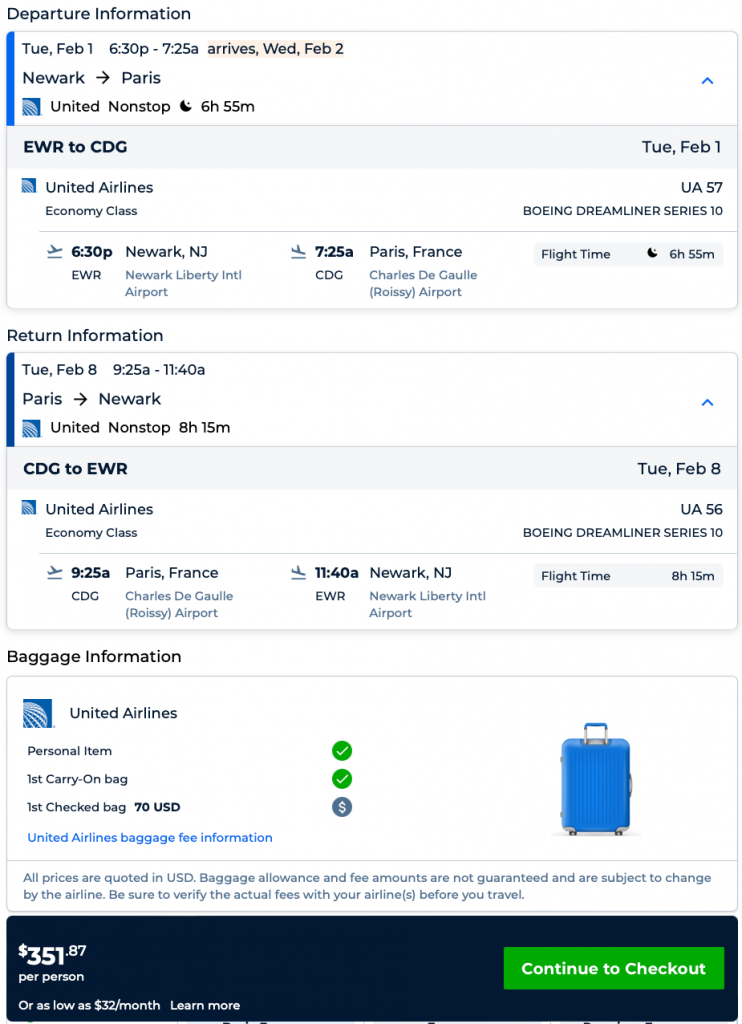Image resolution: width=742 pixels, height=1024 pixels.
Task: Click Learn more about monthly payments
Action: 205,1005
